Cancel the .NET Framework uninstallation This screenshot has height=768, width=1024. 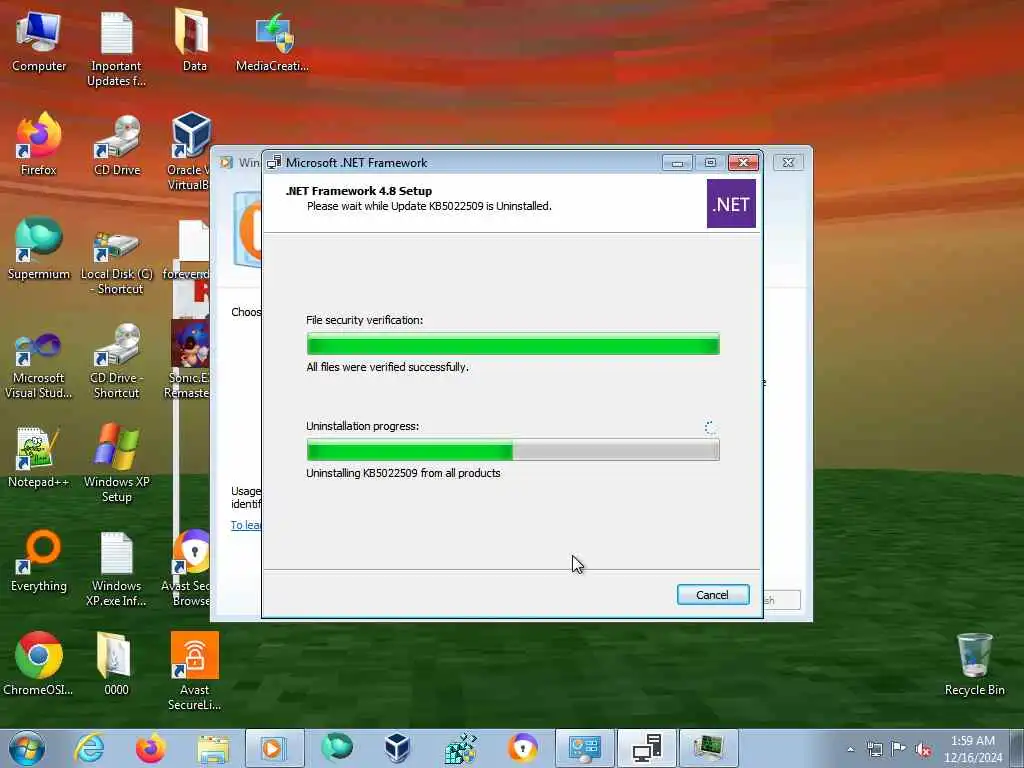(x=712, y=594)
